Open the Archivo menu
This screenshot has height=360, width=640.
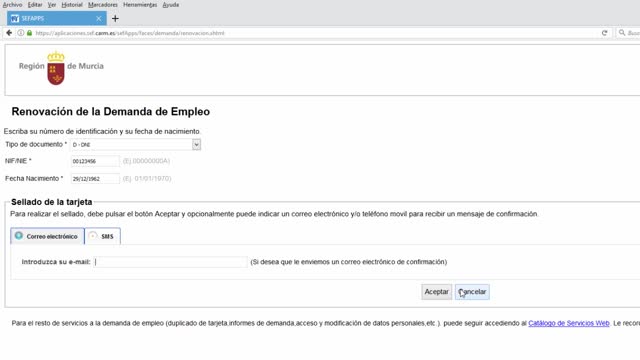point(12,5)
